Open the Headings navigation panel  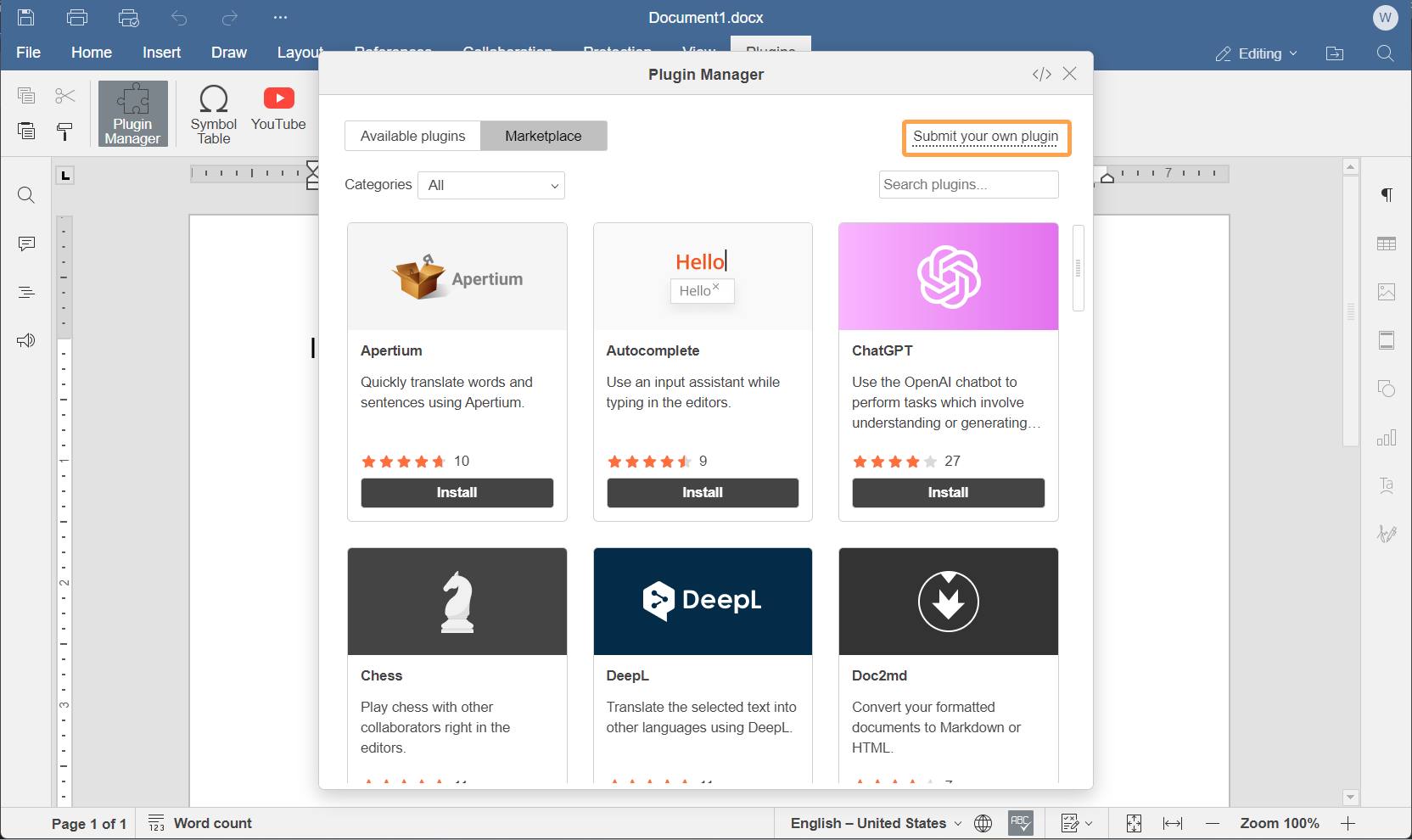click(26, 292)
